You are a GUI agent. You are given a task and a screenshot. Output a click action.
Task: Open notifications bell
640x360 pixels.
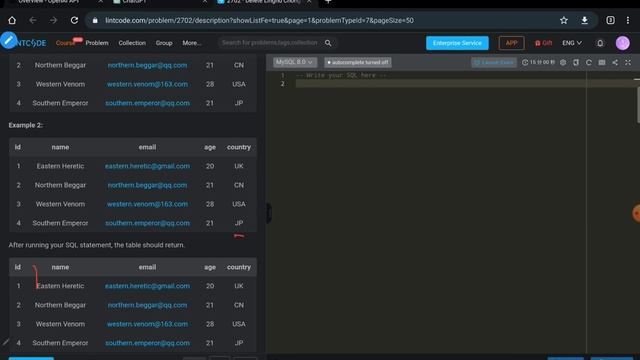click(x=600, y=43)
